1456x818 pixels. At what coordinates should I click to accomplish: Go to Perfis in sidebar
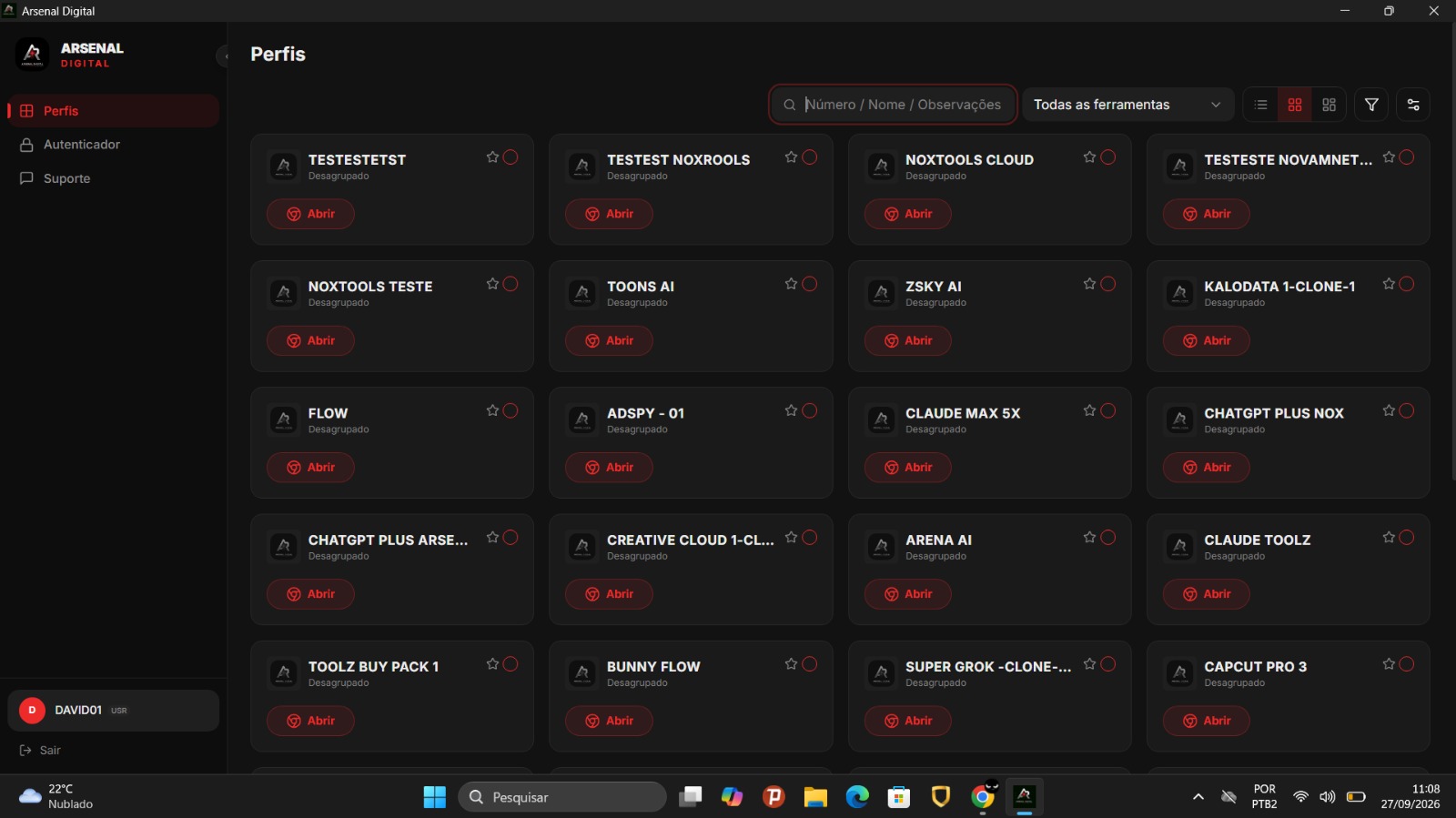point(113,111)
